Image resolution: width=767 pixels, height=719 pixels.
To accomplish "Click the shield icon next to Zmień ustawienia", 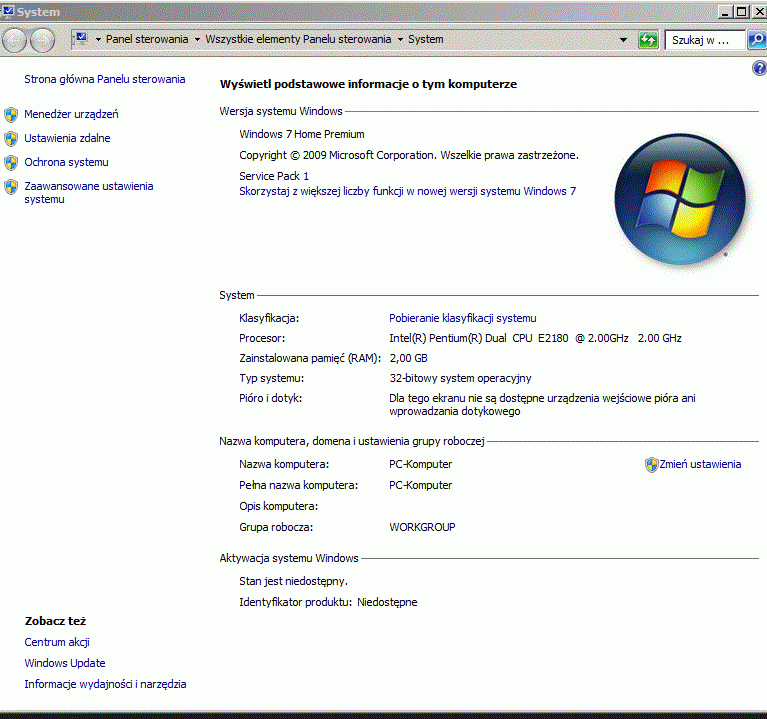I will tap(651, 465).
